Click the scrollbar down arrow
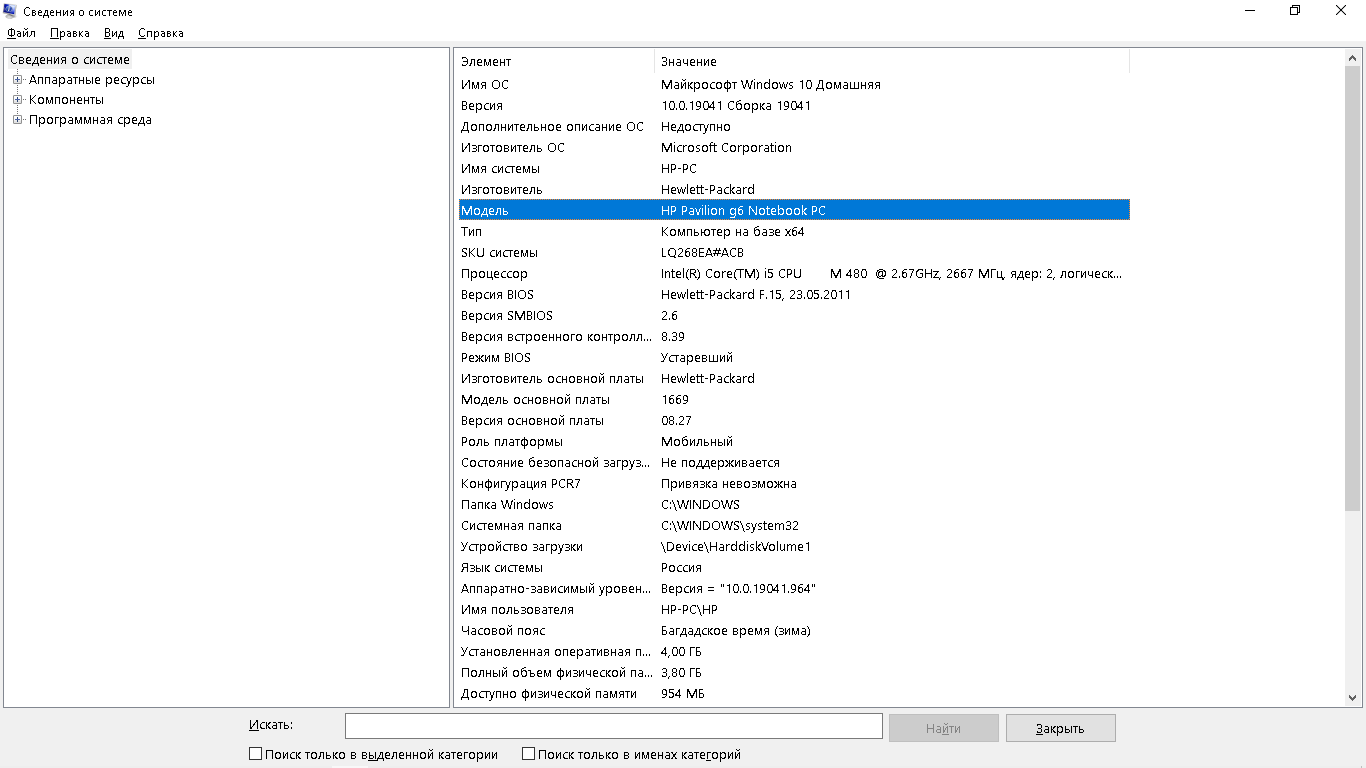The height and width of the screenshot is (768, 1366). [x=1353, y=697]
